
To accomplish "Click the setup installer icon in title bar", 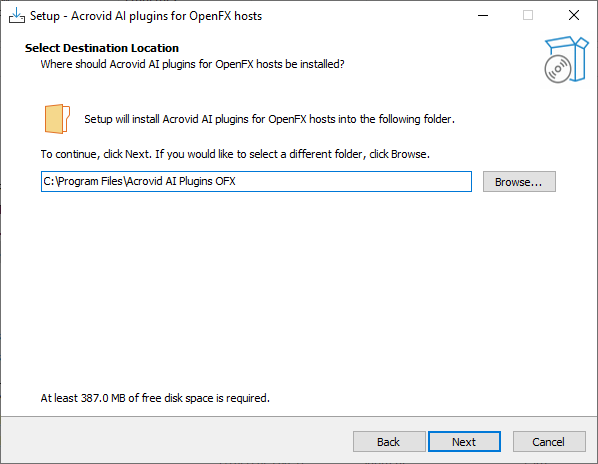I will coord(16,16).
